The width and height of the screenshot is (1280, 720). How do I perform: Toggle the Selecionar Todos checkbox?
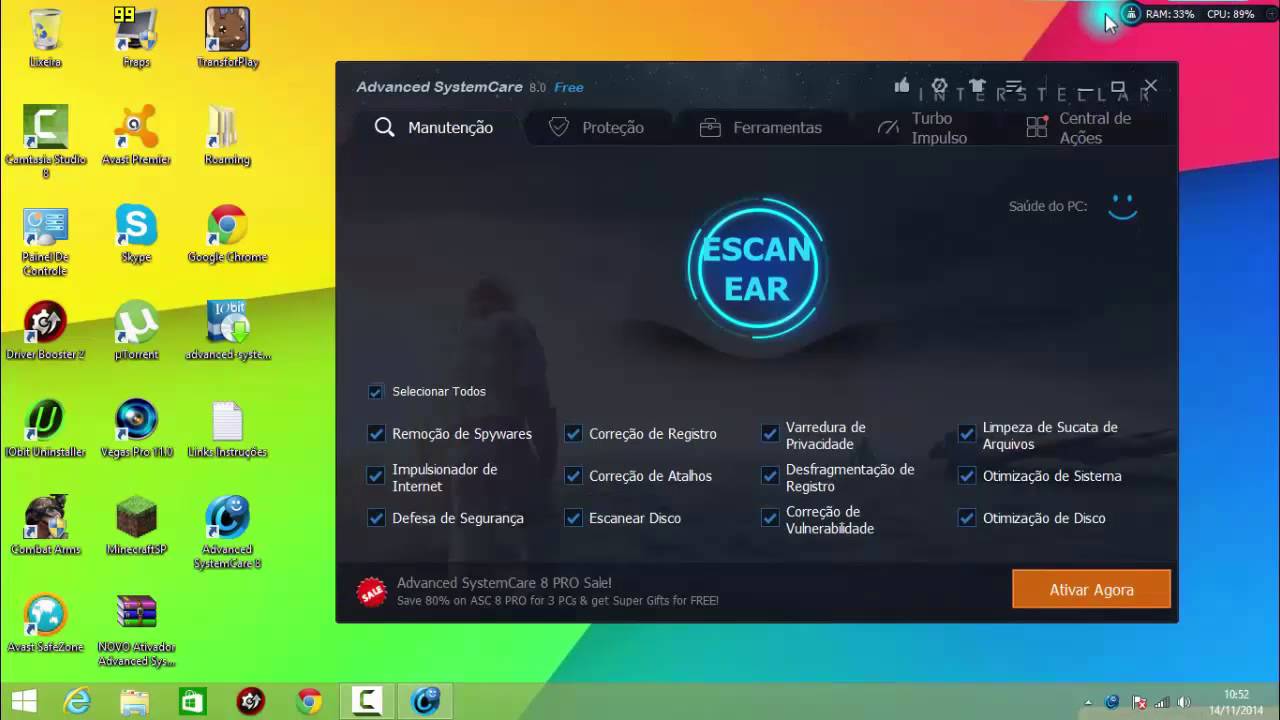375,392
